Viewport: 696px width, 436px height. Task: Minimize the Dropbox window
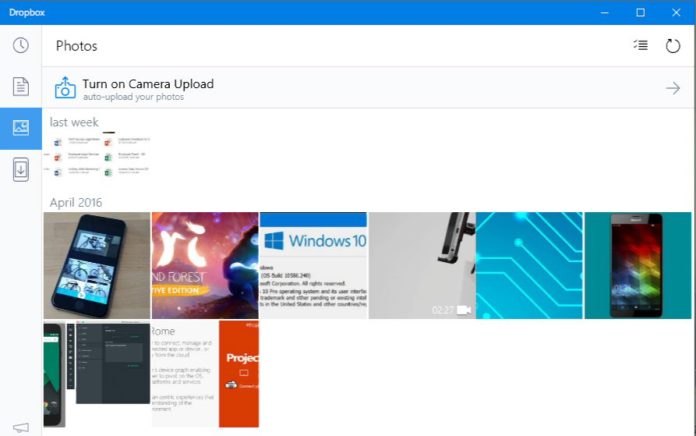(604, 12)
